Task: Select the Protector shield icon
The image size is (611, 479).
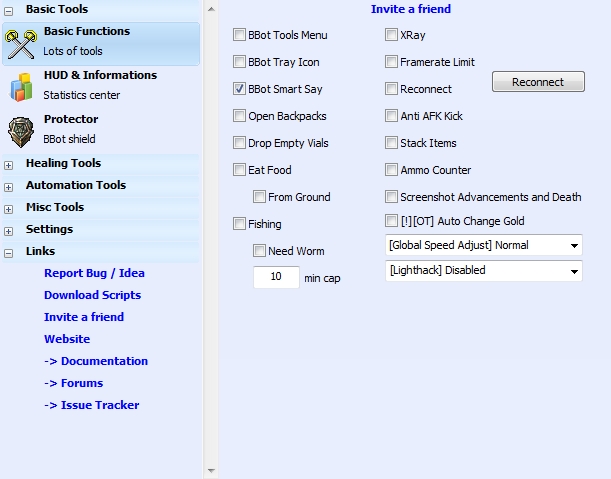Action: coord(21,130)
